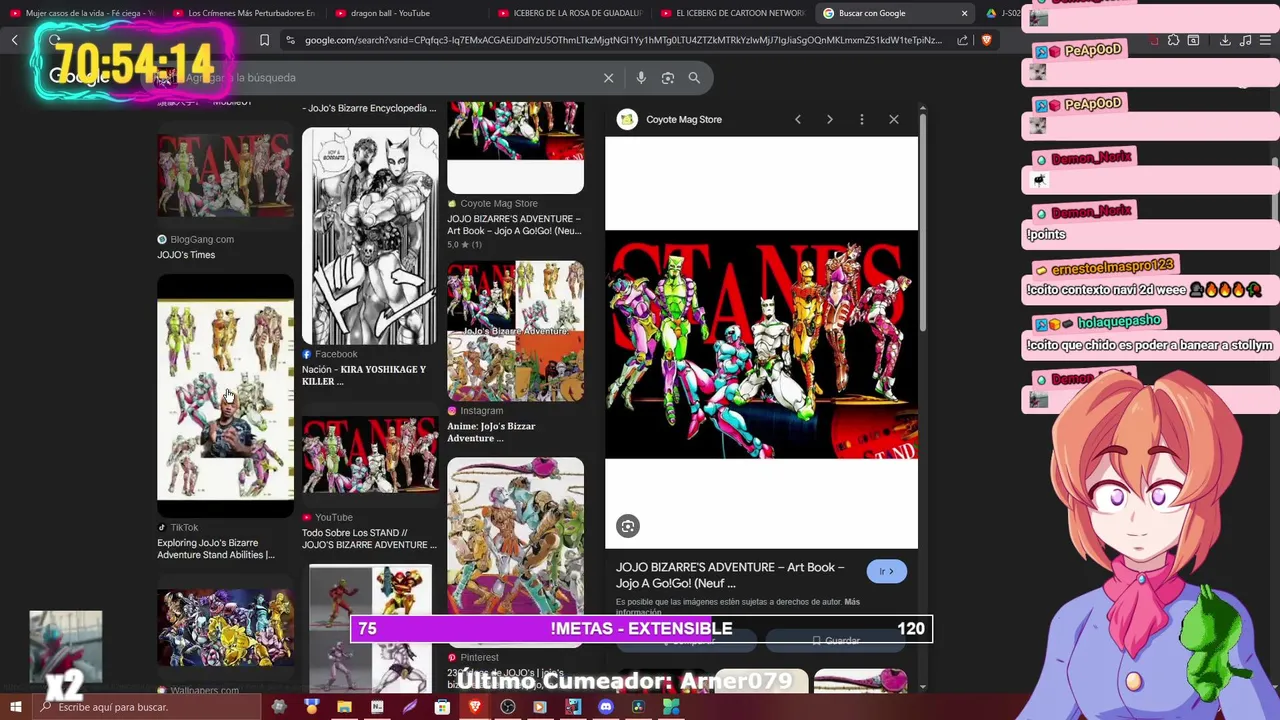Image resolution: width=1280 pixels, height=720 pixels.
Task: Open Brave Shields lion icon
Action: point(987,40)
